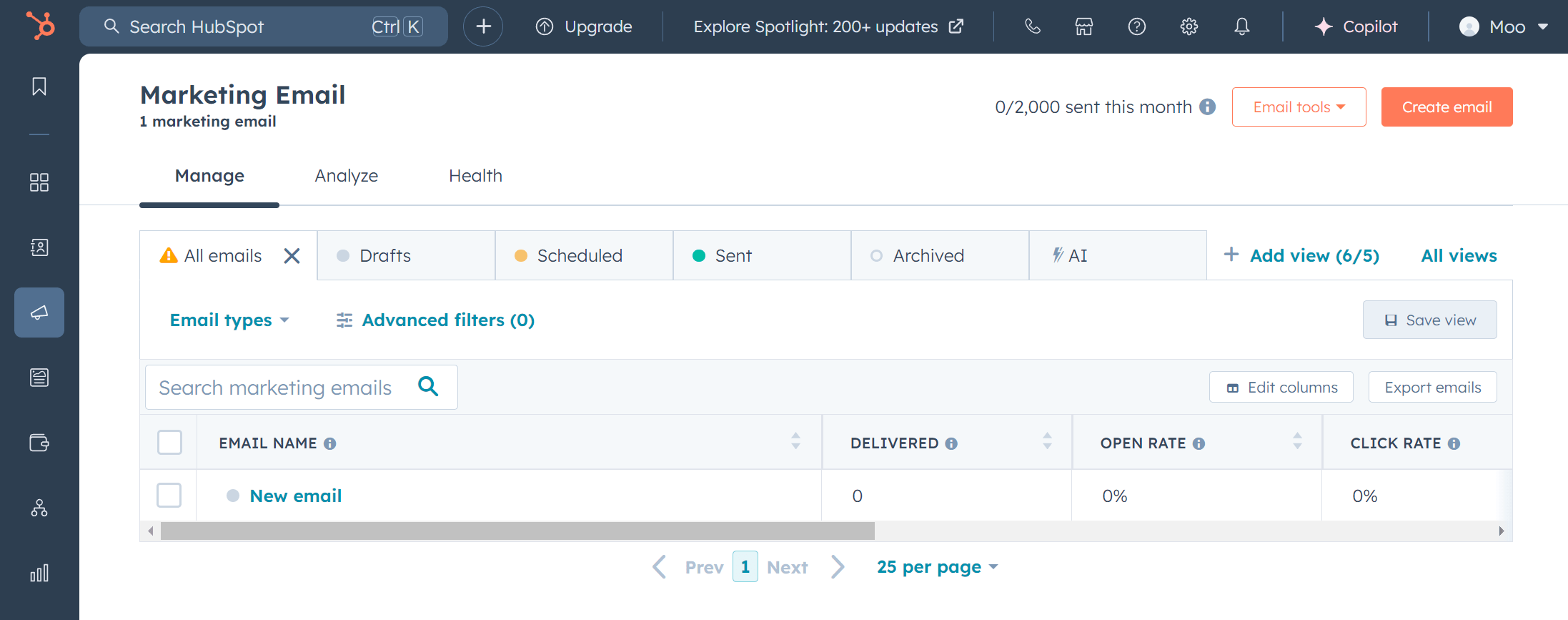The width and height of the screenshot is (1568, 620).
Task: Click the info icon next to OPEN RATE
Action: pyautogui.click(x=1199, y=443)
